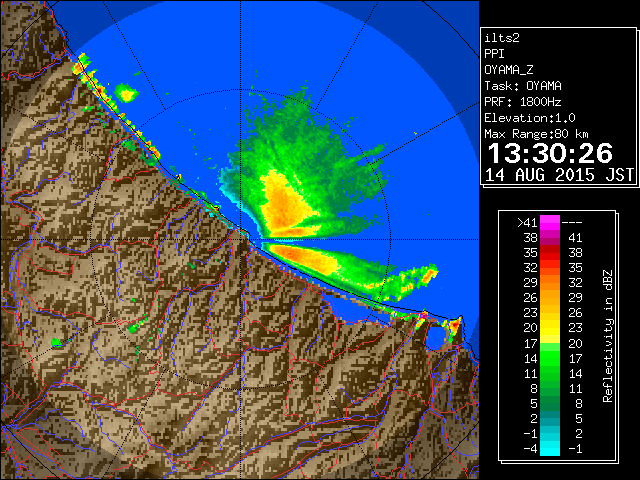Select the 'Elevation:1.0' text
The height and width of the screenshot is (480, 640).
point(530,118)
